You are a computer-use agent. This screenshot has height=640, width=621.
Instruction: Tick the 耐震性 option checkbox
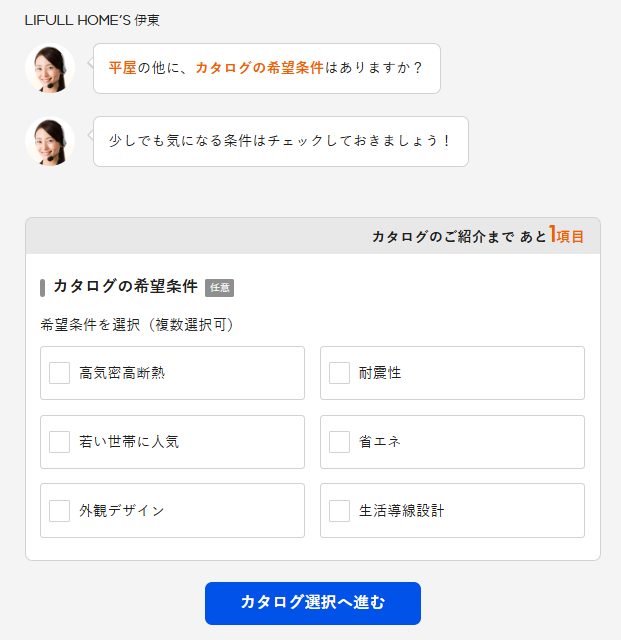[339, 373]
